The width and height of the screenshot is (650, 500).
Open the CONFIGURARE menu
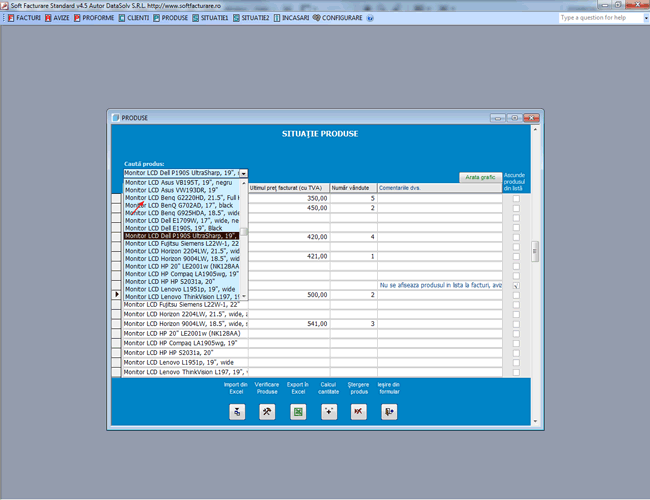pos(337,18)
